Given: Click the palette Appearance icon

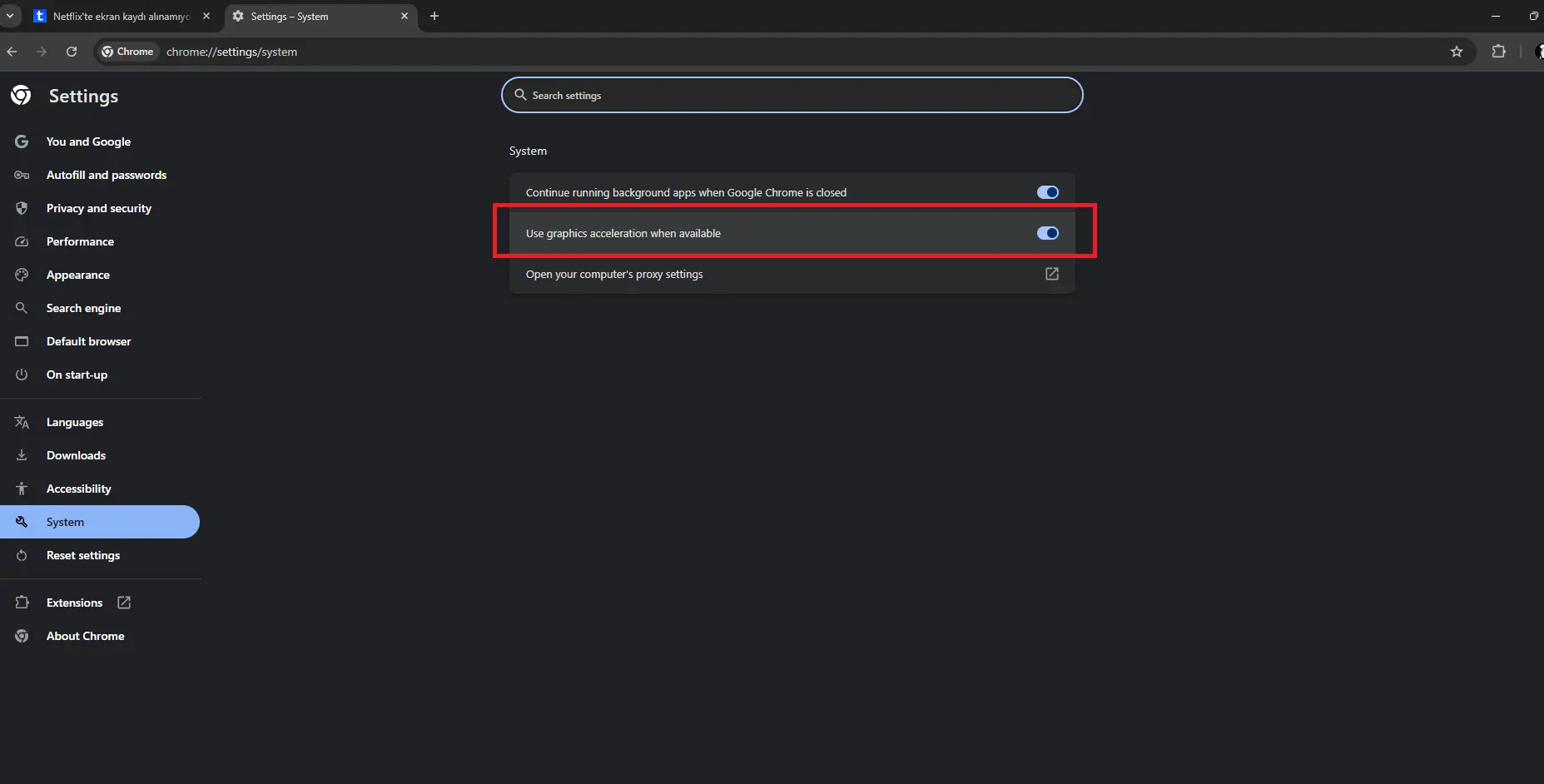Looking at the screenshot, I should point(22,275).
